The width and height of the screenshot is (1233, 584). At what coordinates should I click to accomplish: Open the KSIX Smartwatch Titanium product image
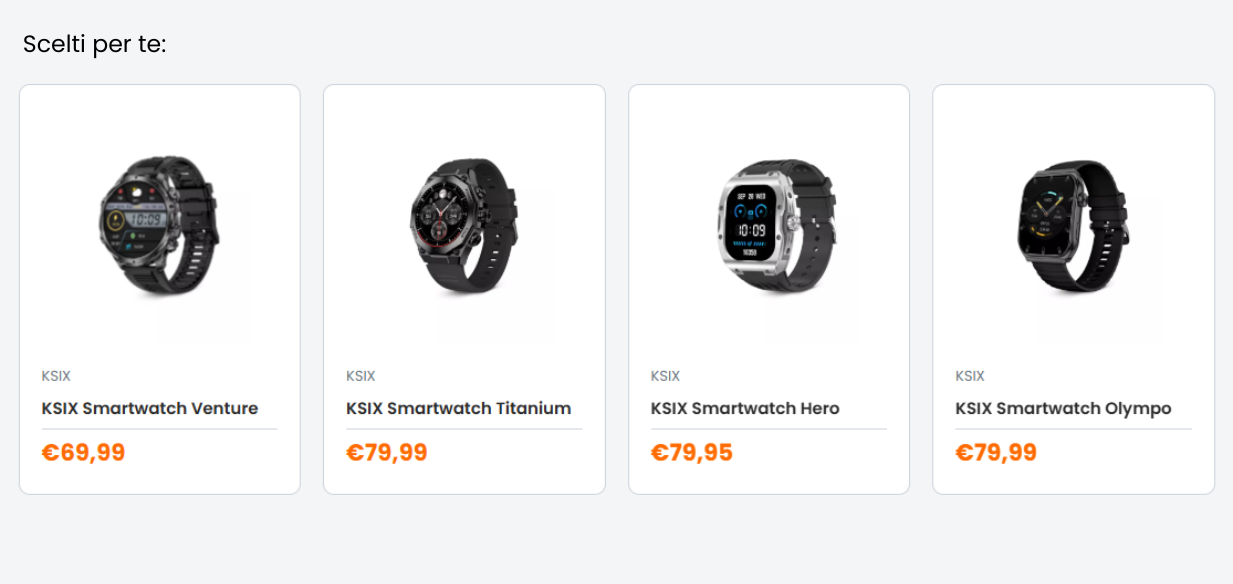[464, 225]
